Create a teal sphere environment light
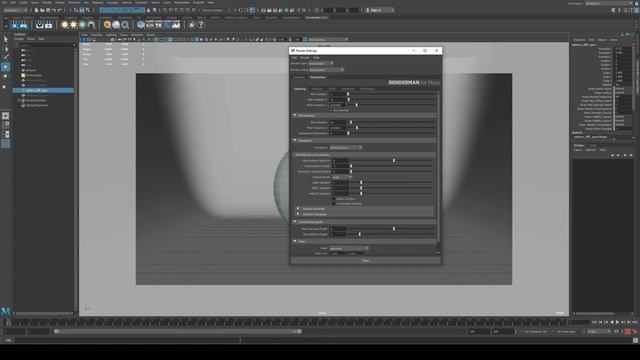 tap(82, 25)
